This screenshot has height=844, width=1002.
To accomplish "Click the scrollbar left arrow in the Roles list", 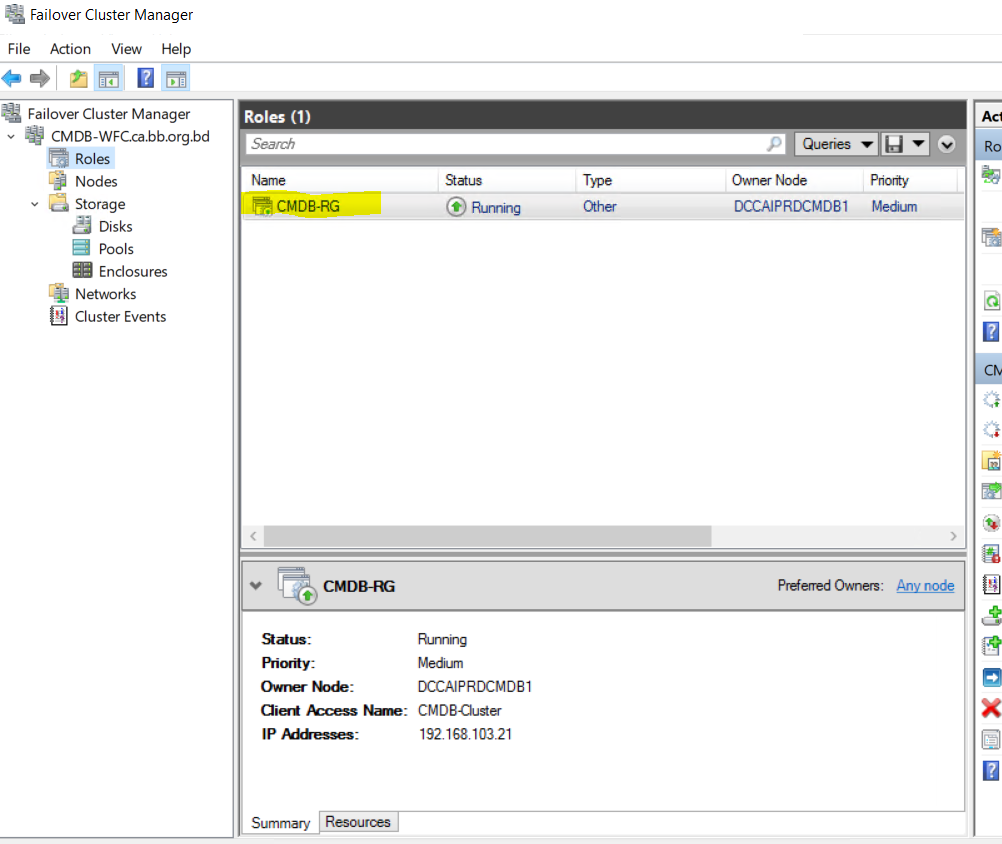I will 253,536.
